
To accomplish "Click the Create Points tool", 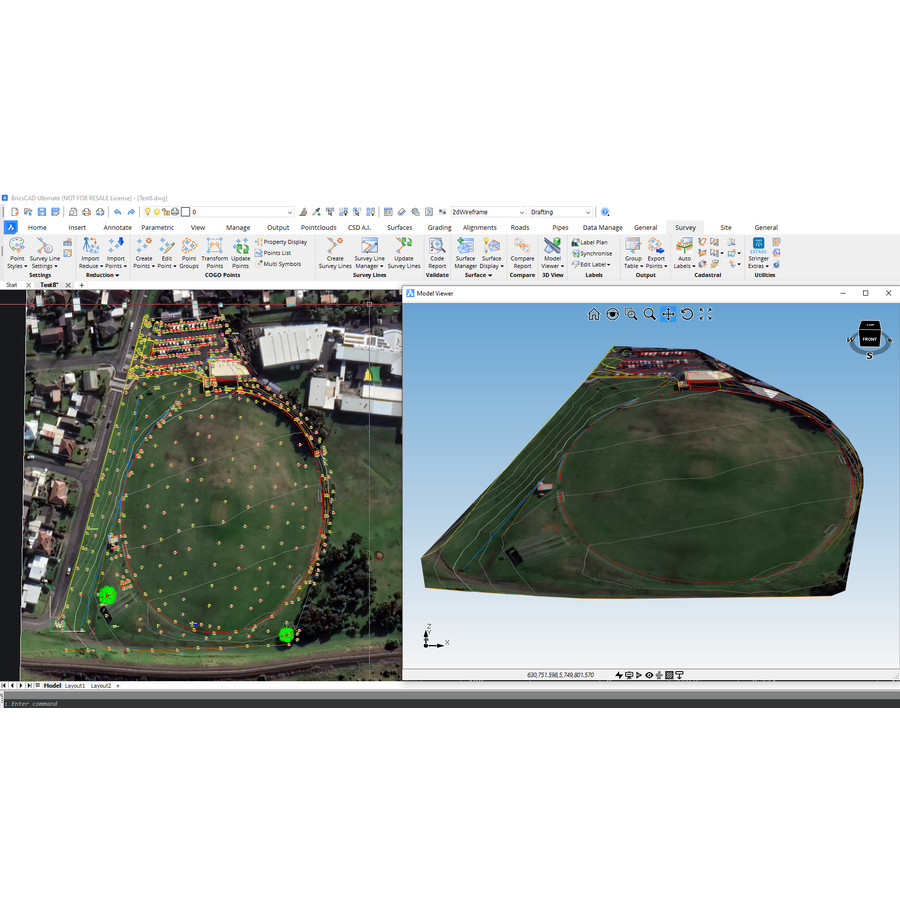I will coord(143,253).
